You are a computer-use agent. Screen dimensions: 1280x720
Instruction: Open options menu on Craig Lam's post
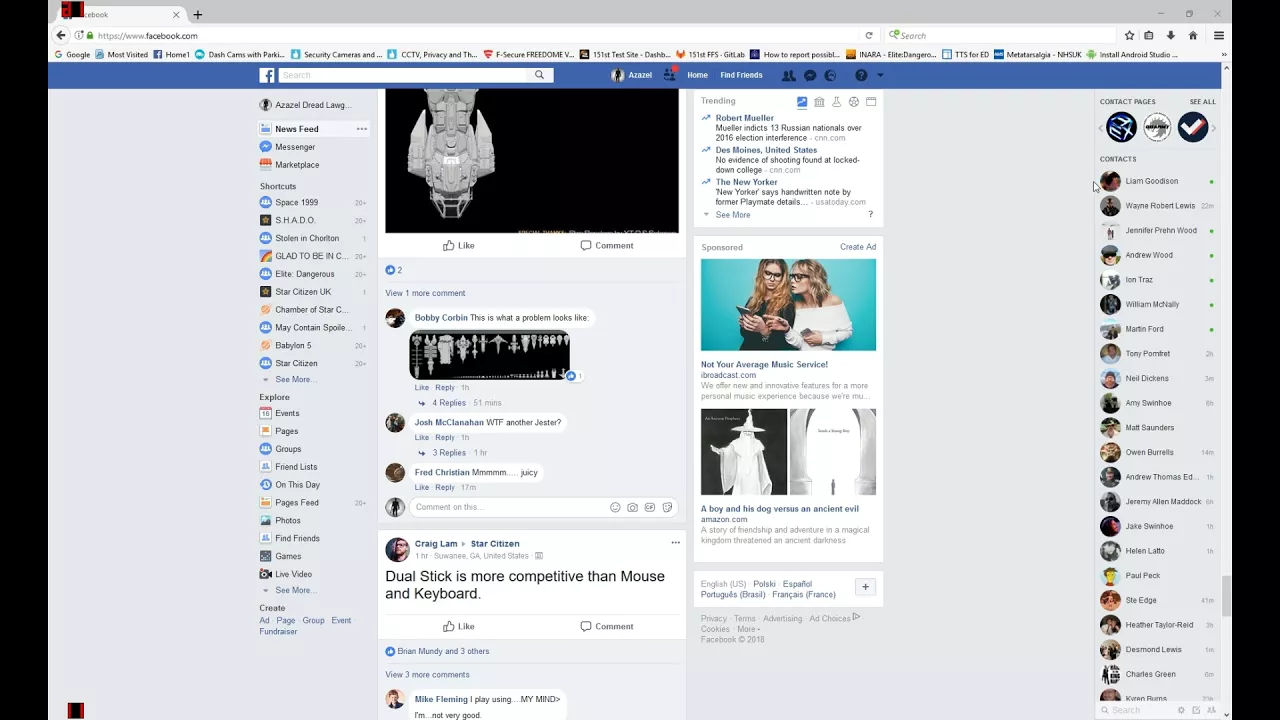[x=675, y=543]
